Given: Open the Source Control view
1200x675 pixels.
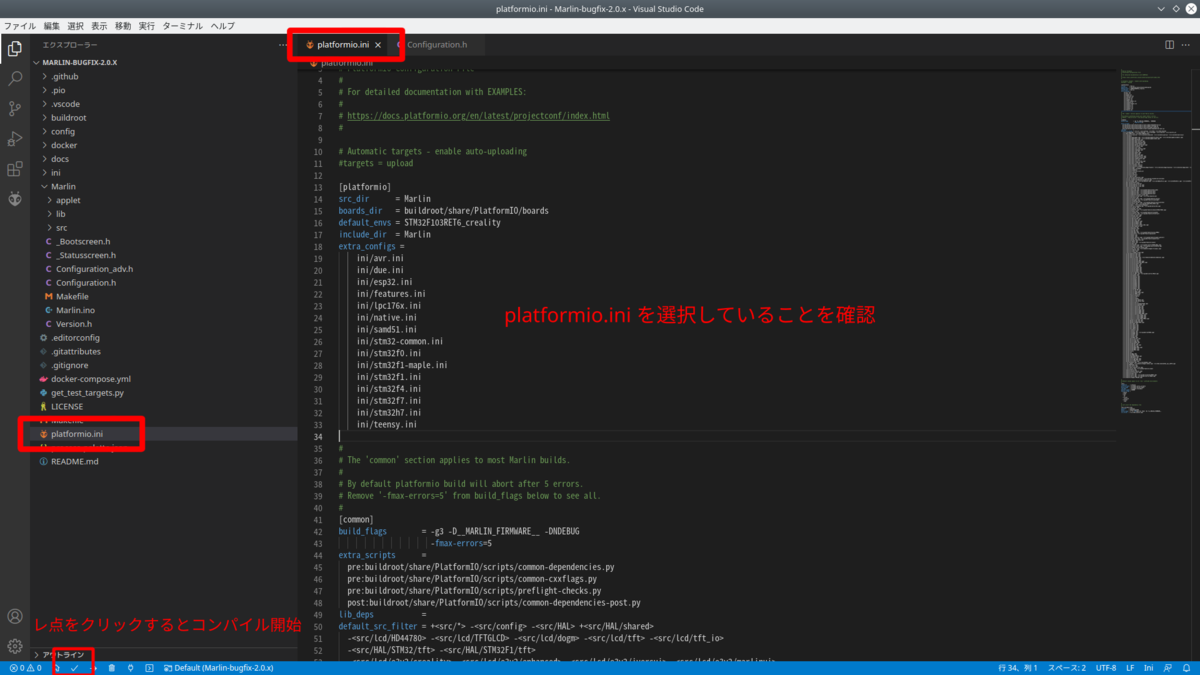Looking at the screenshot, I should tap(15, 108).
